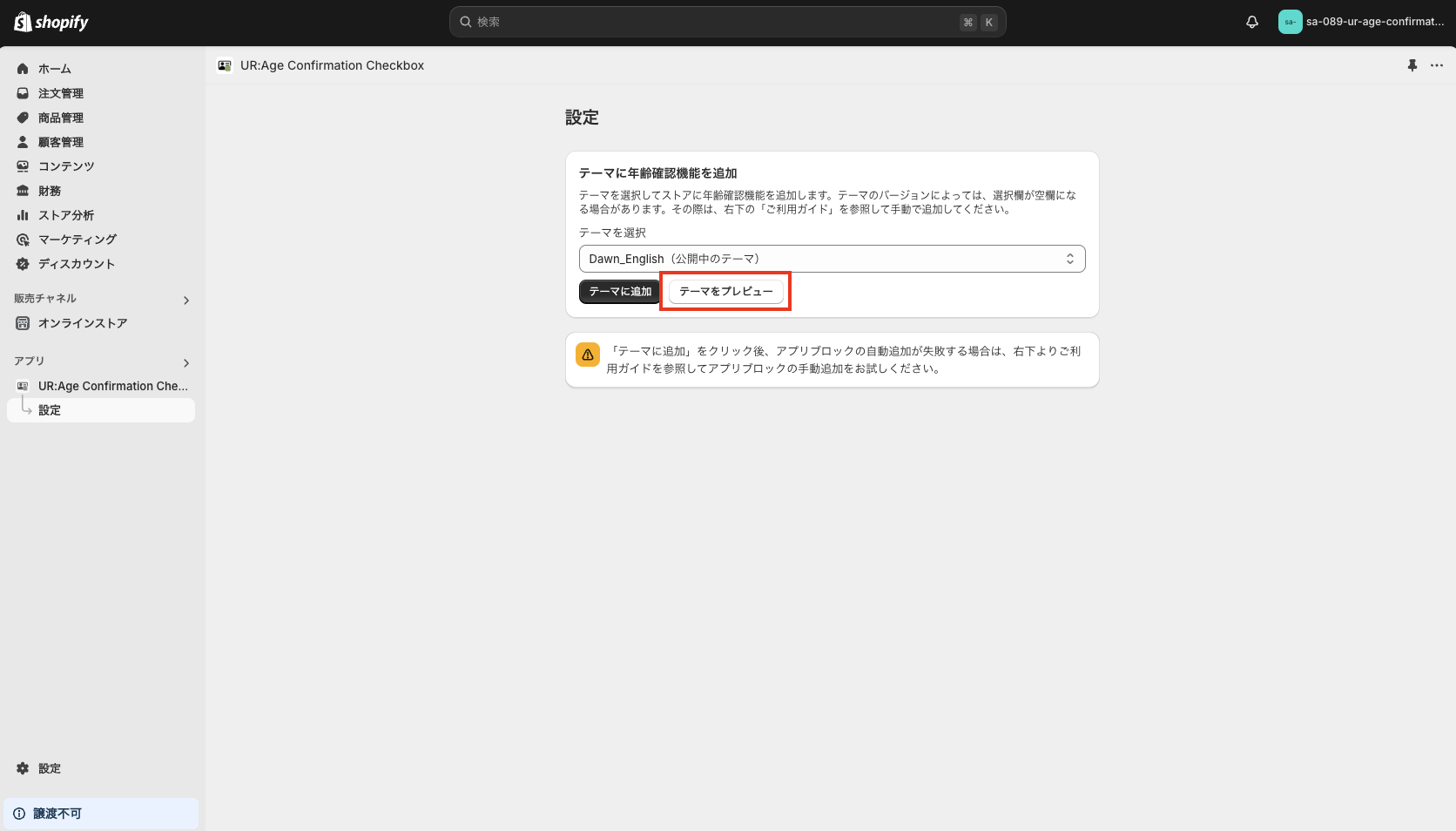
Task: Pin the UR:Age Confirmation app
Action: [x=1412, y=65]
